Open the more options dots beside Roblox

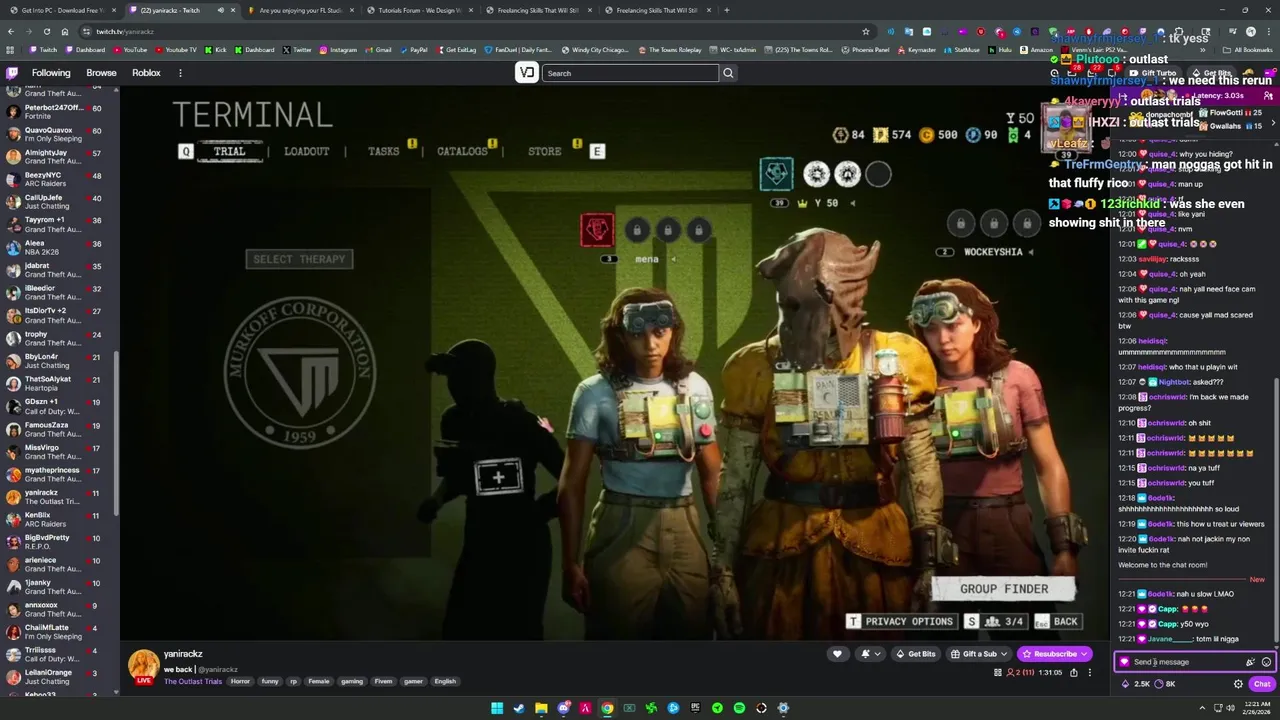pos(180,73)
